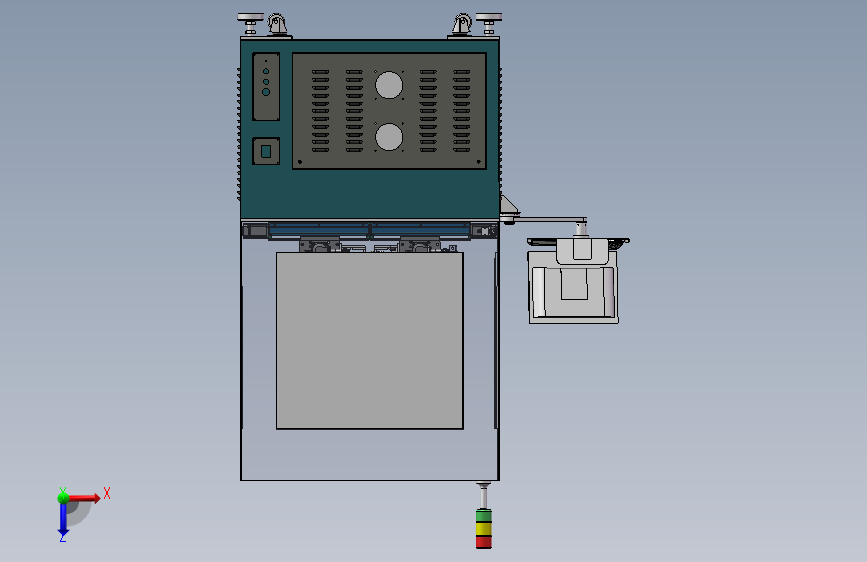The image size is (867, 562).
Task: Select the large gray square panel in the model
Action: 370,340
